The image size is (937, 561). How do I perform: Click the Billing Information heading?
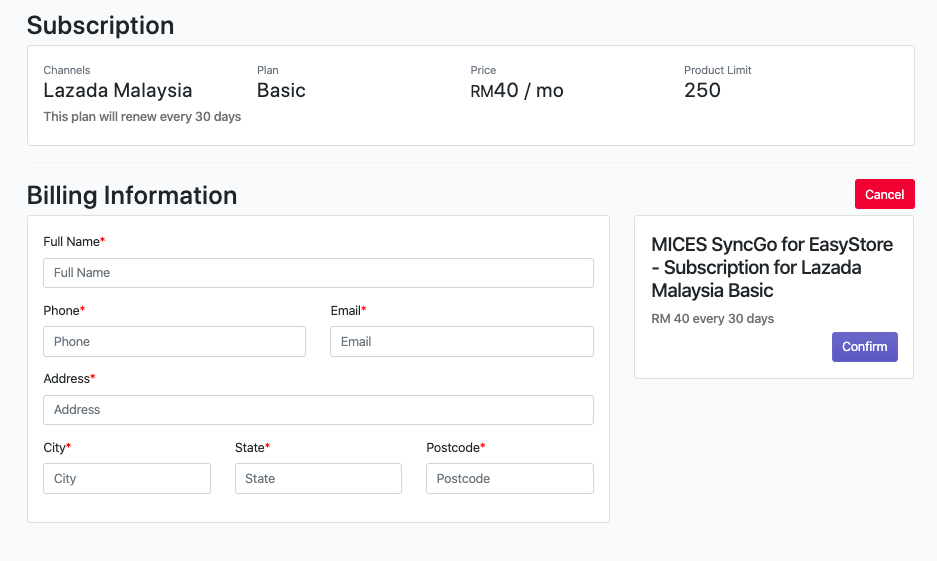(x=132, y=195)
